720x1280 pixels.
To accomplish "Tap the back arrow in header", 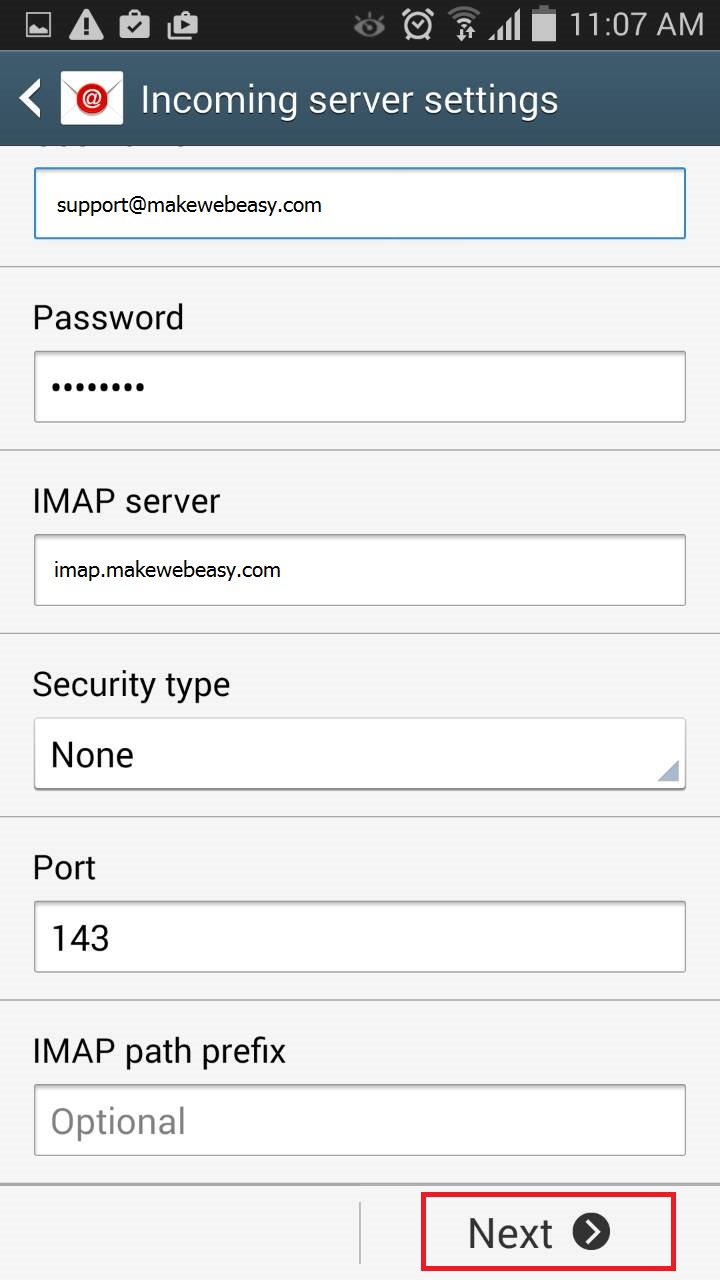I will (x=31, y=99).
